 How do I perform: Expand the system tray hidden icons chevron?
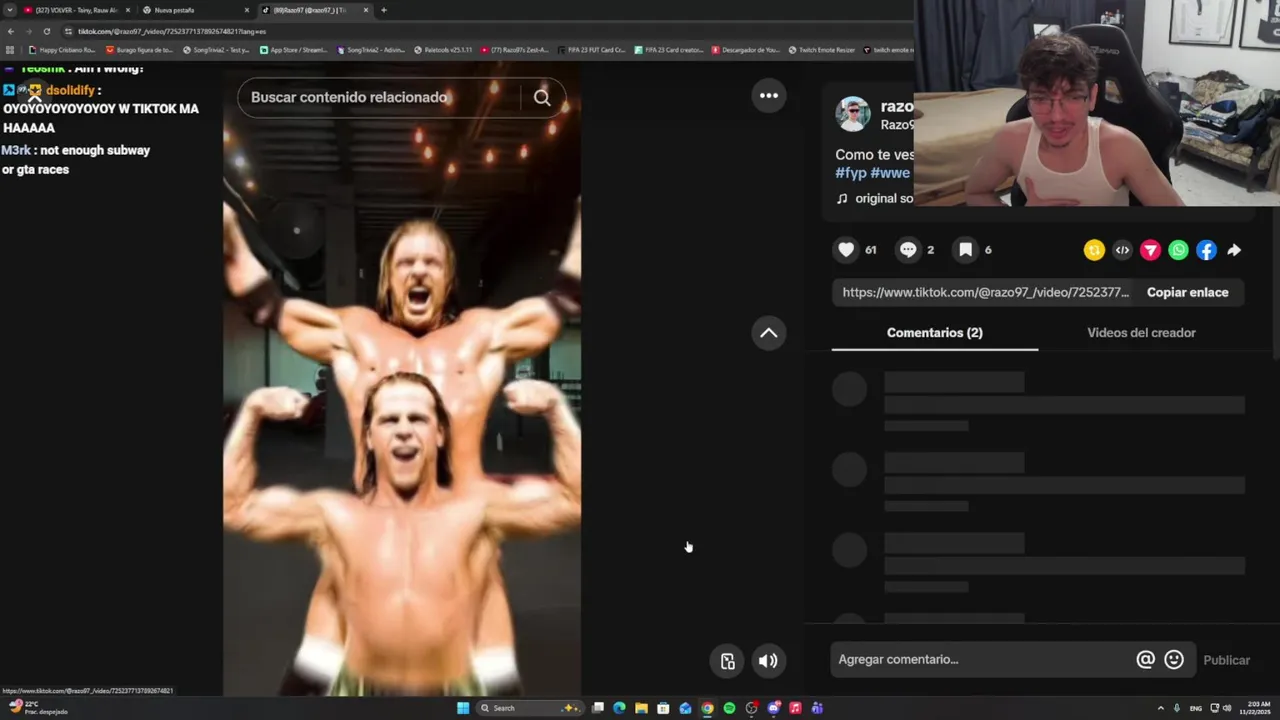click(x=1160, y=708)
